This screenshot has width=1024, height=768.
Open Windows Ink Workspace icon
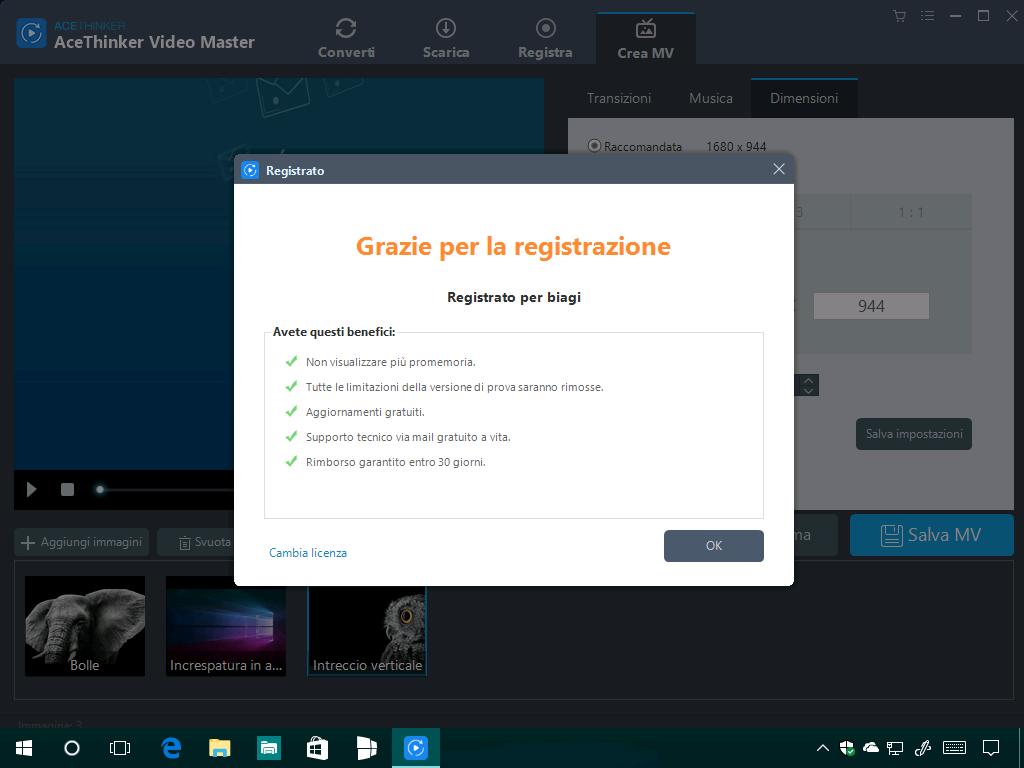pos(923,748)
